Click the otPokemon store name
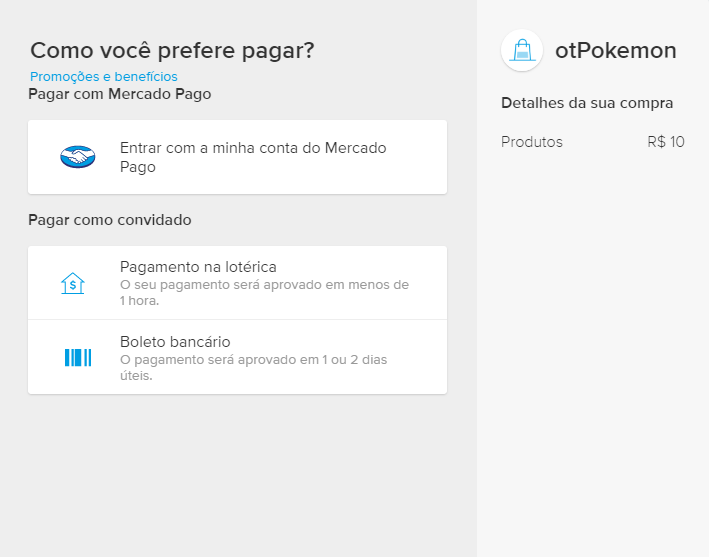 (615, 50)
